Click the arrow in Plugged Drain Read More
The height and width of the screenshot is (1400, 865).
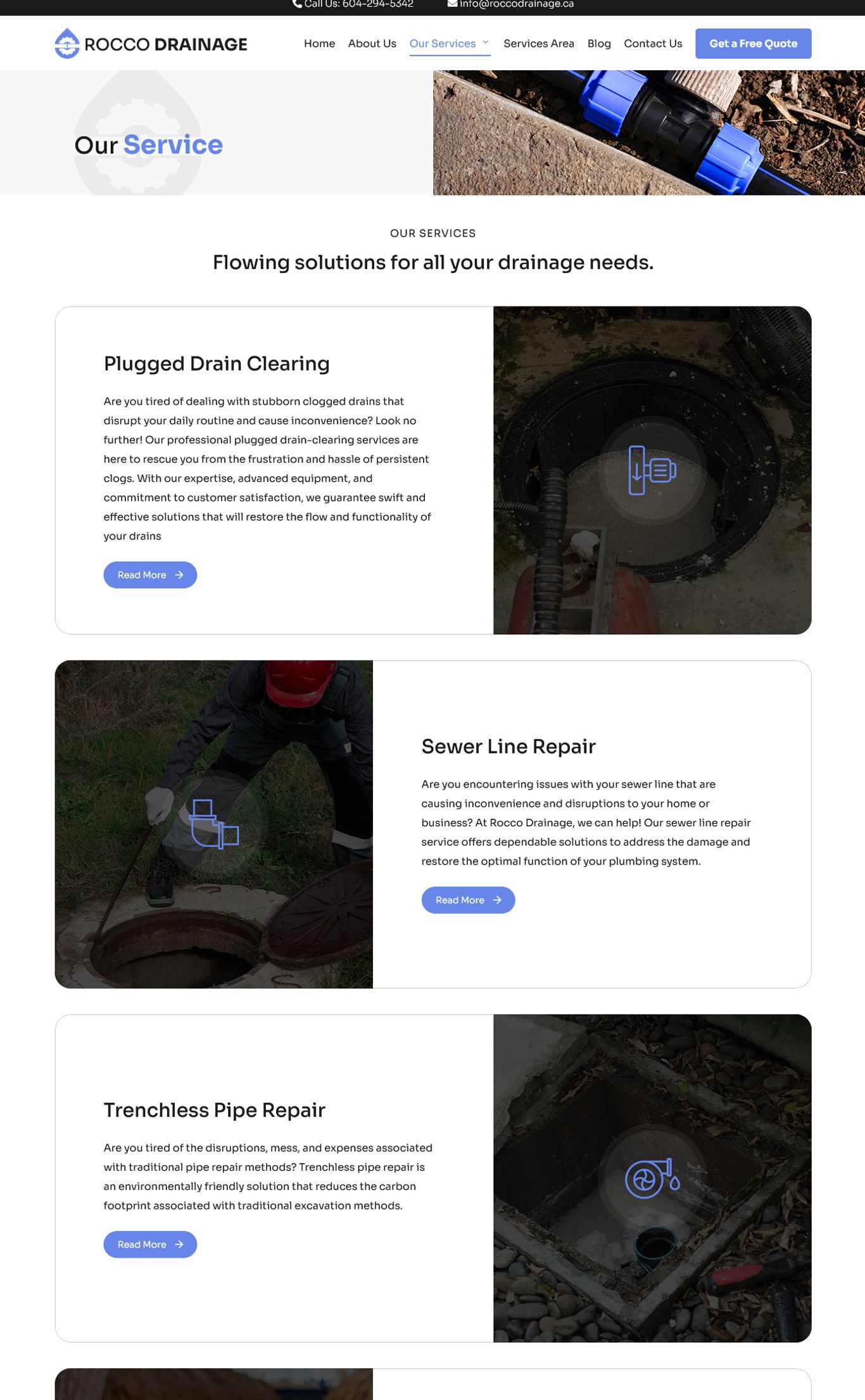click(x=179, y=575)
